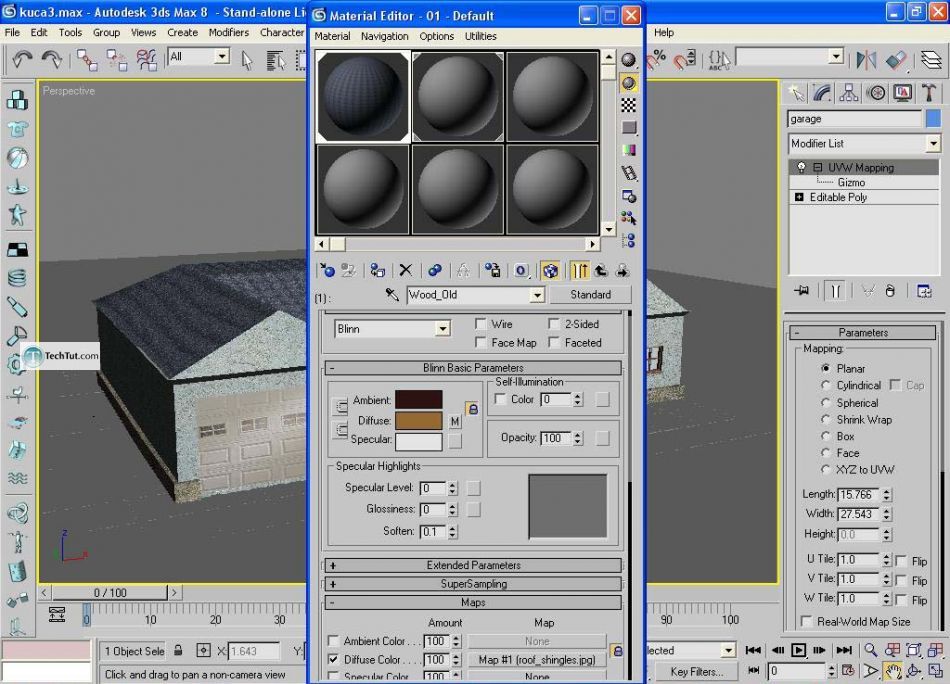Viewport: 950px width, 684px height.
Task: Click the Selection Lock toggle padlock
Action: [x=178, y=651]
